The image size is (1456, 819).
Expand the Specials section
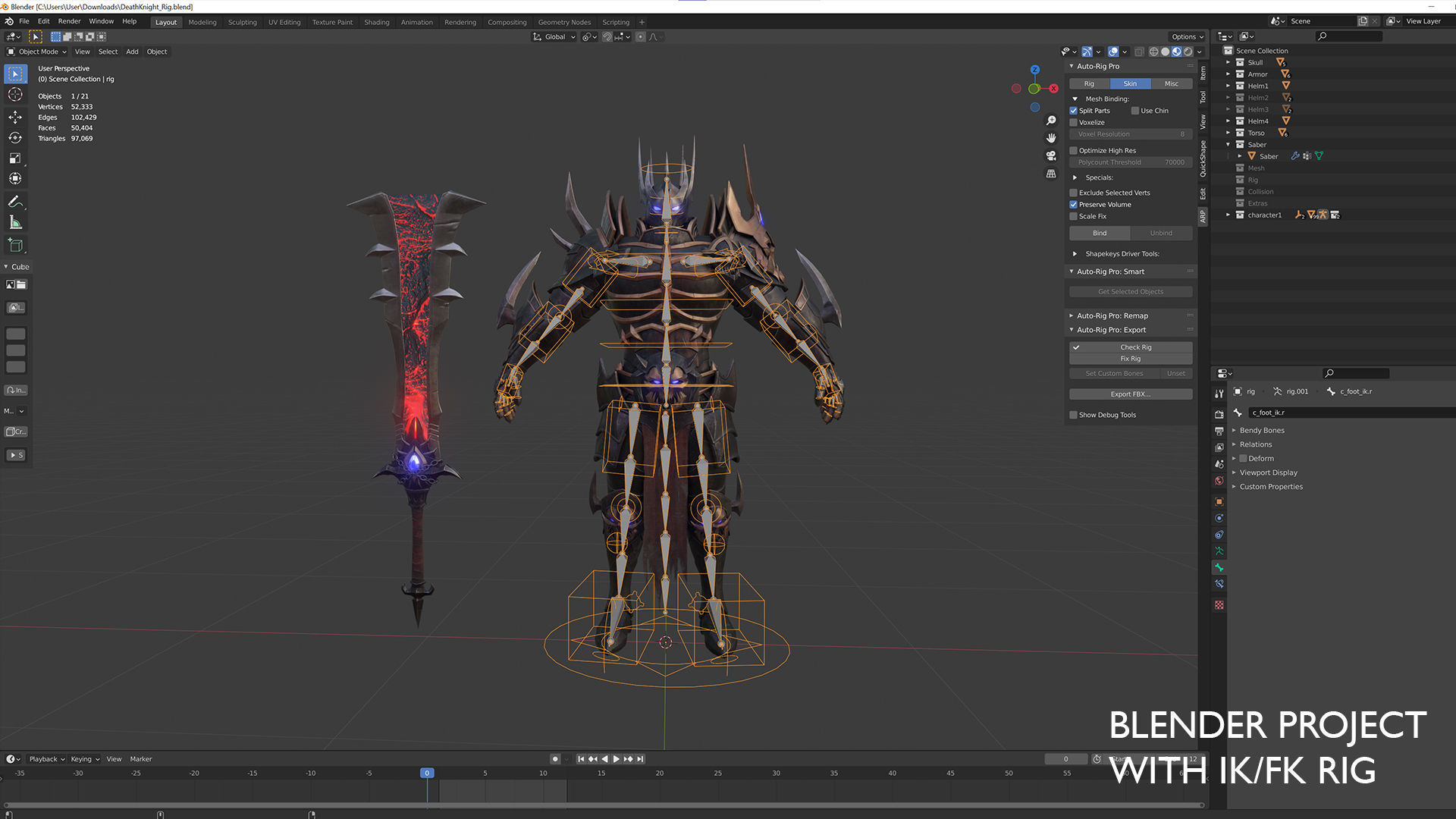click(1075, 177)
